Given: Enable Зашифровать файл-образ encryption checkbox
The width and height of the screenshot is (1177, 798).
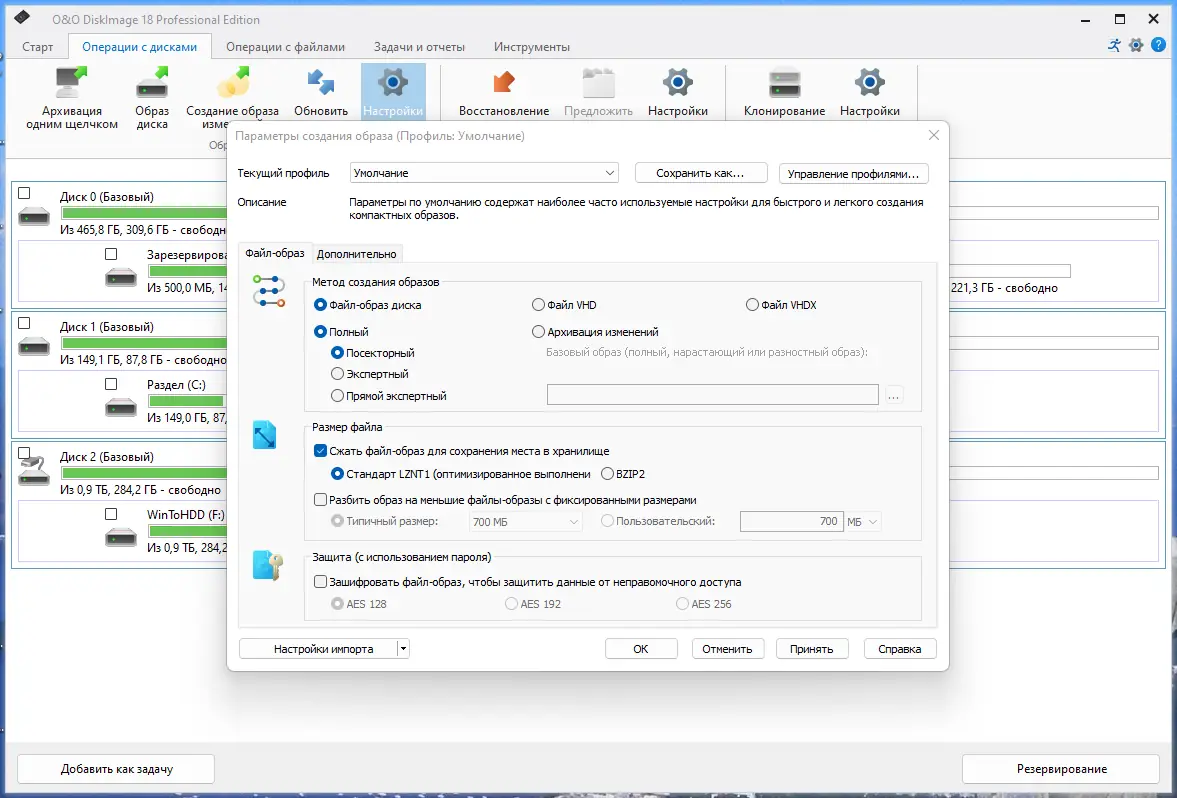Looking at the screenshot, I should [x=321, y=582].
